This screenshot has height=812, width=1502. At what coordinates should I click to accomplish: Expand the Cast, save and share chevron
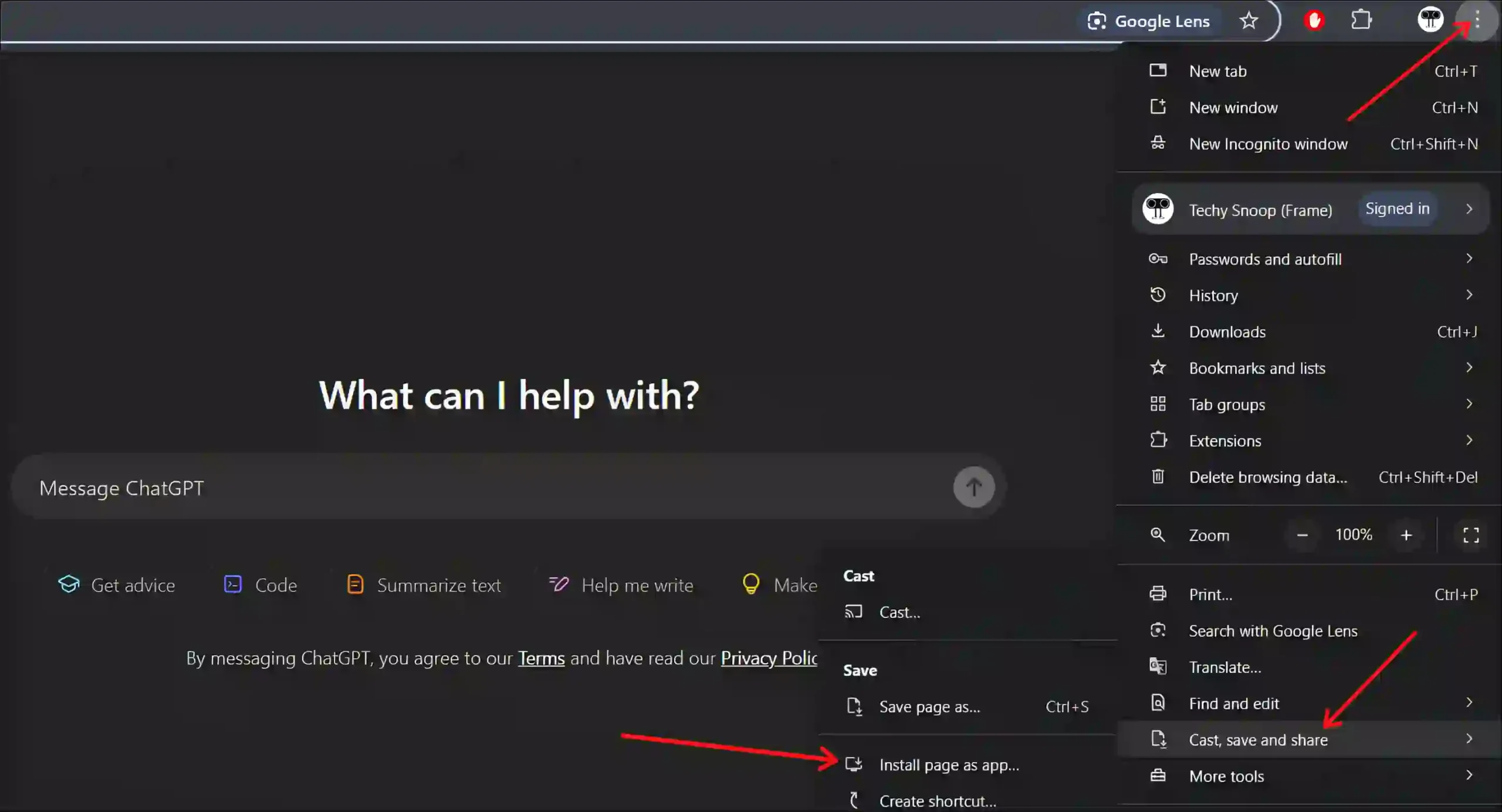[1469, 739]
